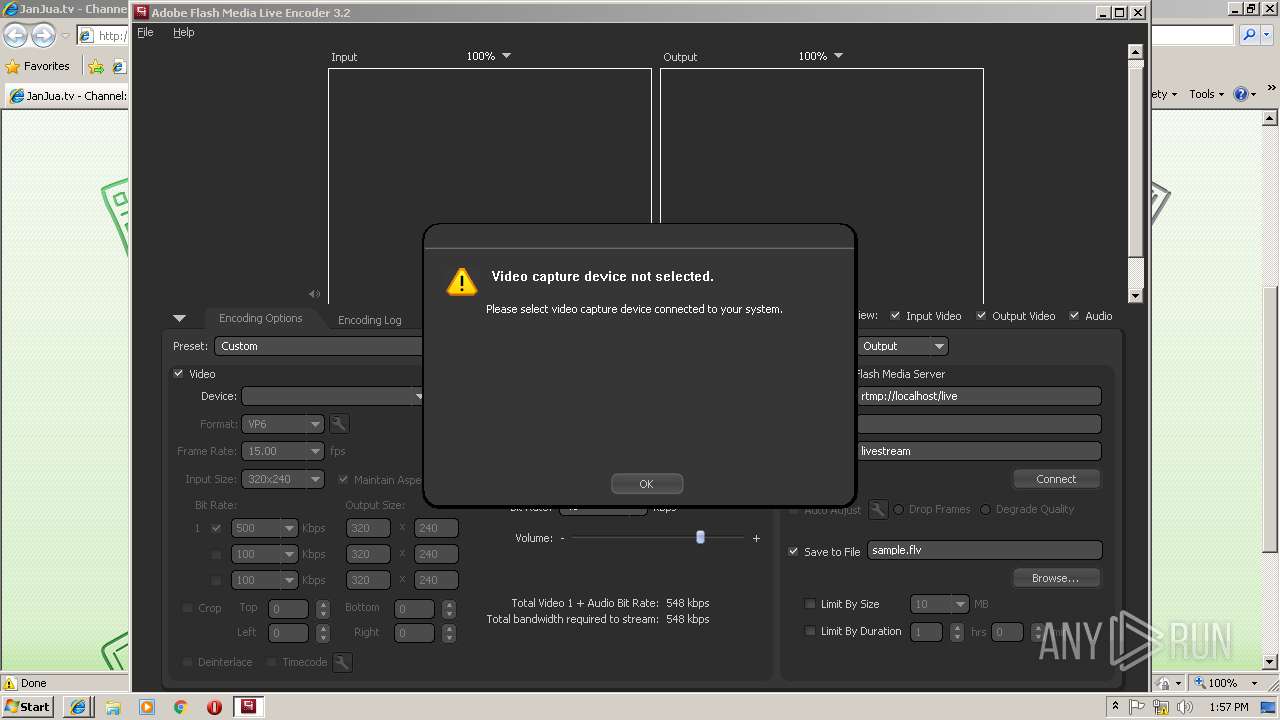Open Internet Explorer from the taskbar
Image resolution: width=1280 pixels, height=720 pixels.
[78, 707]
